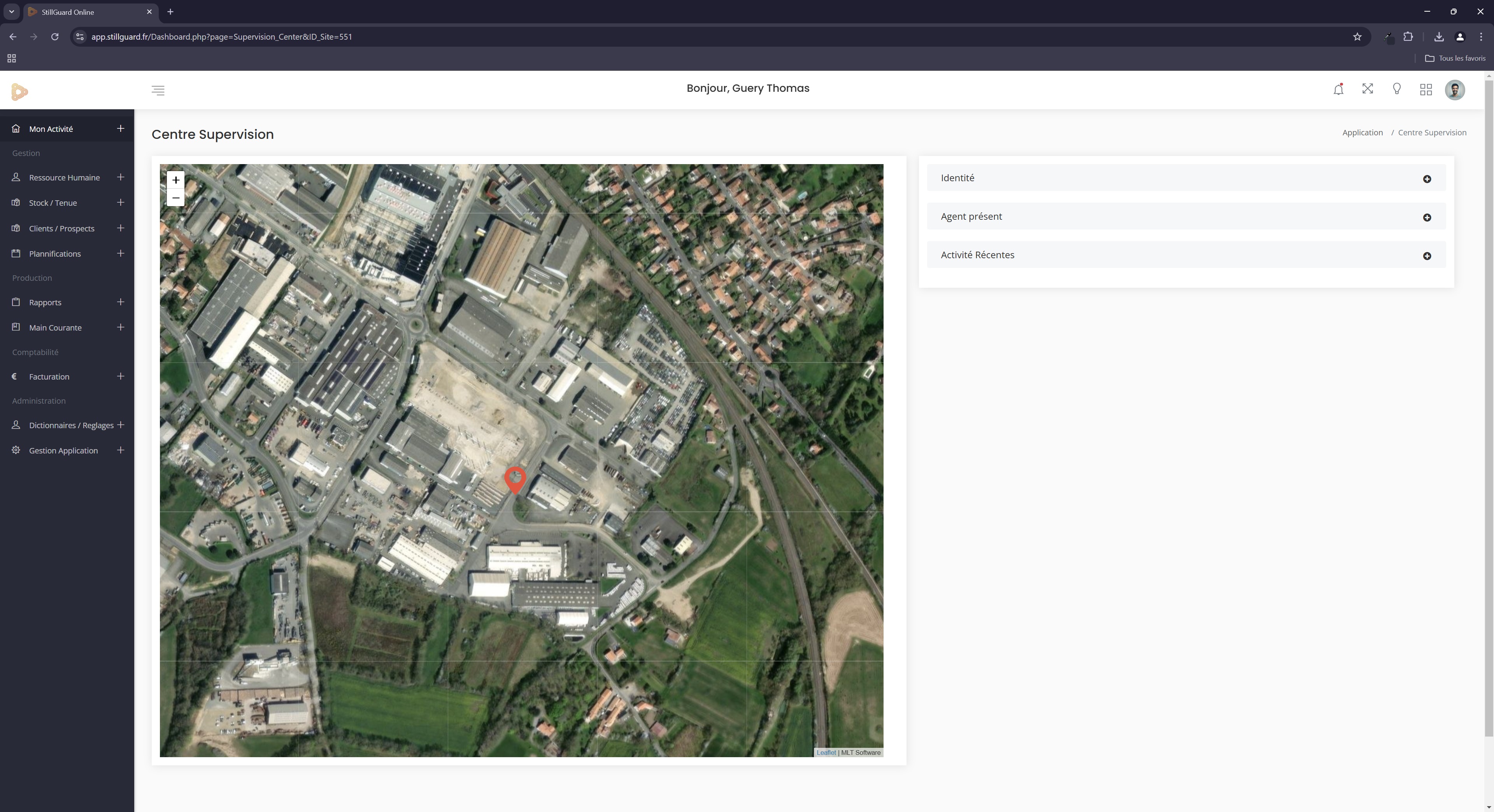Expand the Facturation menu plus

pyautogui.click(x=121, y=376)
